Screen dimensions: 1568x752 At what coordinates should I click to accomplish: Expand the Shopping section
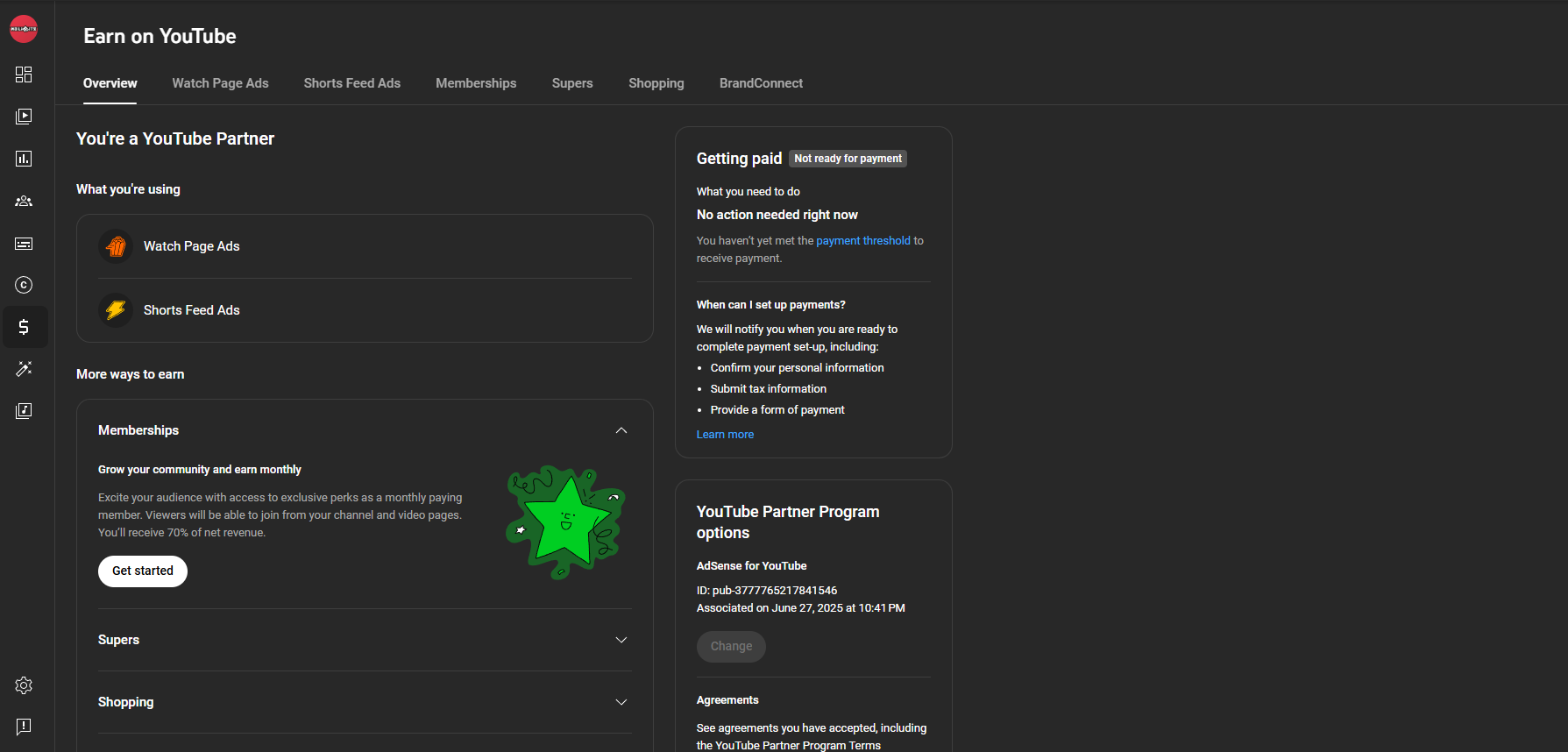click(621, 702)
